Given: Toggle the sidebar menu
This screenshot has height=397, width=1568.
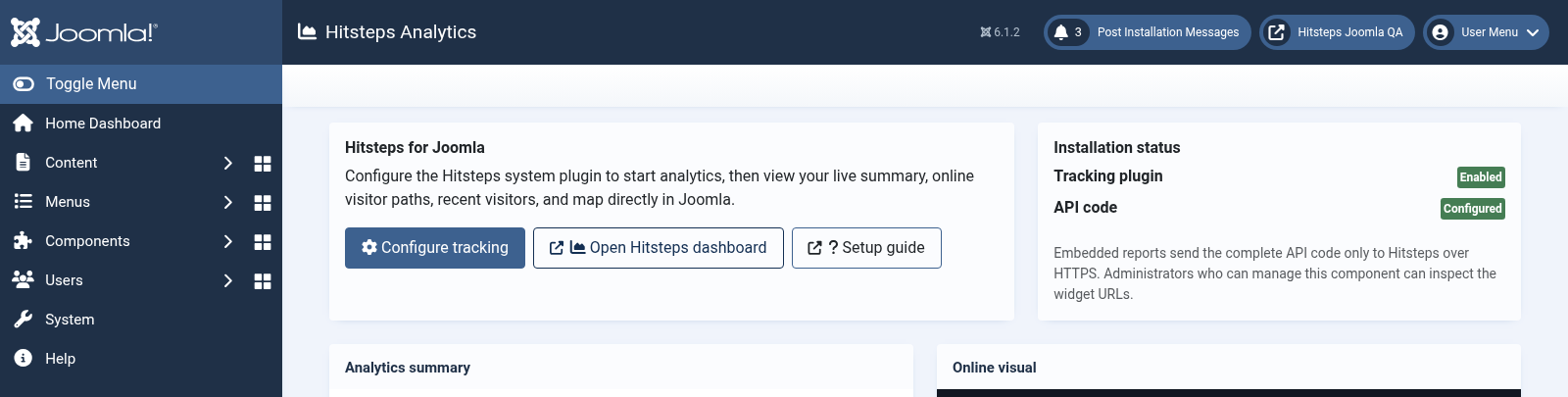Looking at the screenshot, I should click(141, 84).
